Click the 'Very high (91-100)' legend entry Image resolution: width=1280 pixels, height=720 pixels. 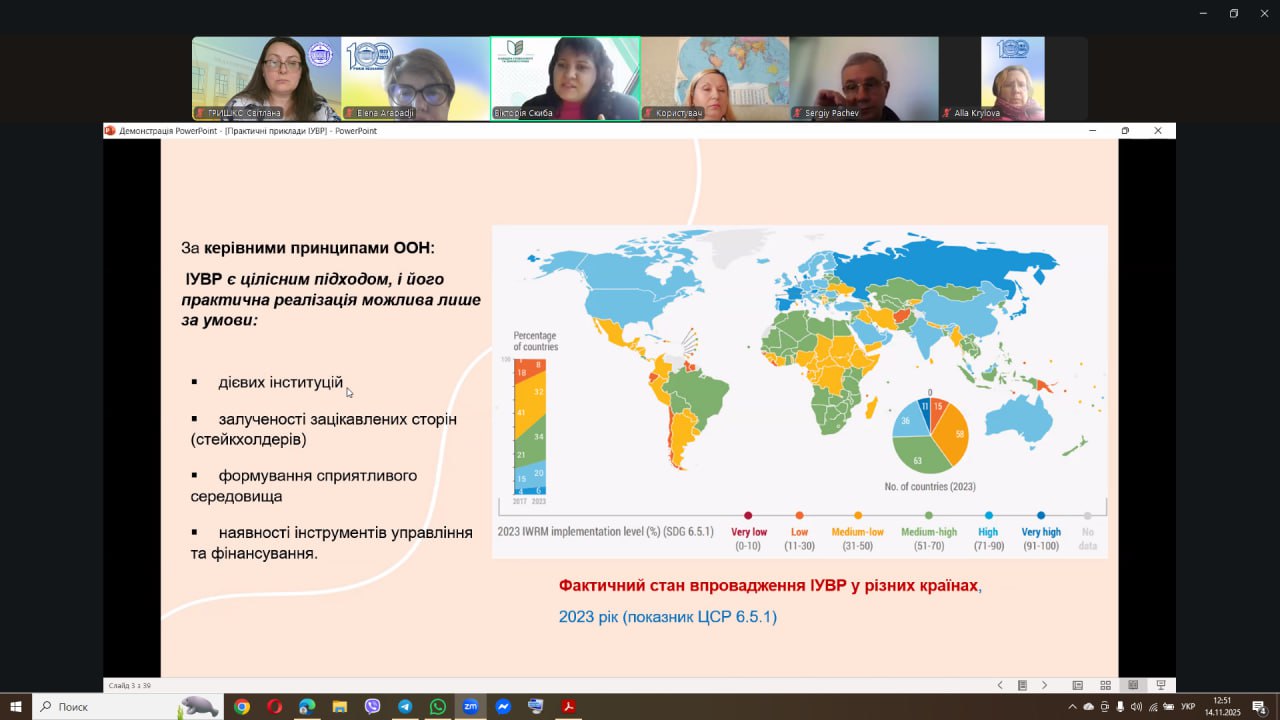1041,533
